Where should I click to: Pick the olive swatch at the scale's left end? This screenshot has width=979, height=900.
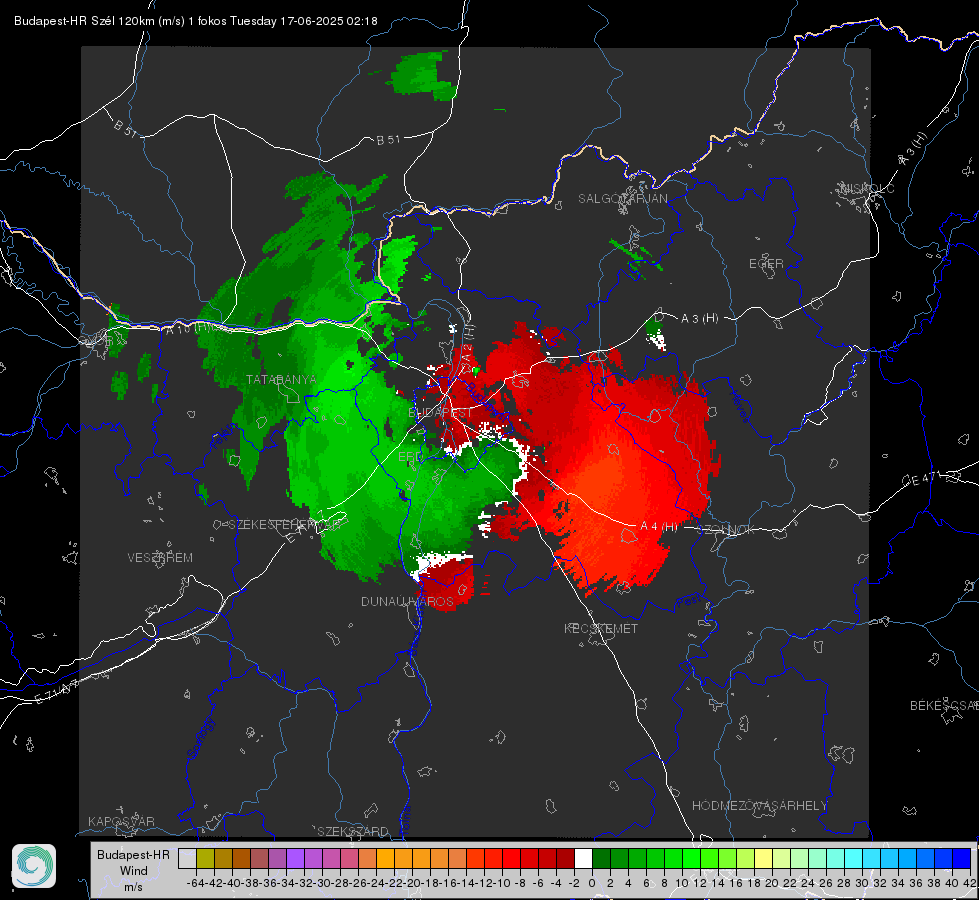coord(205,858)
